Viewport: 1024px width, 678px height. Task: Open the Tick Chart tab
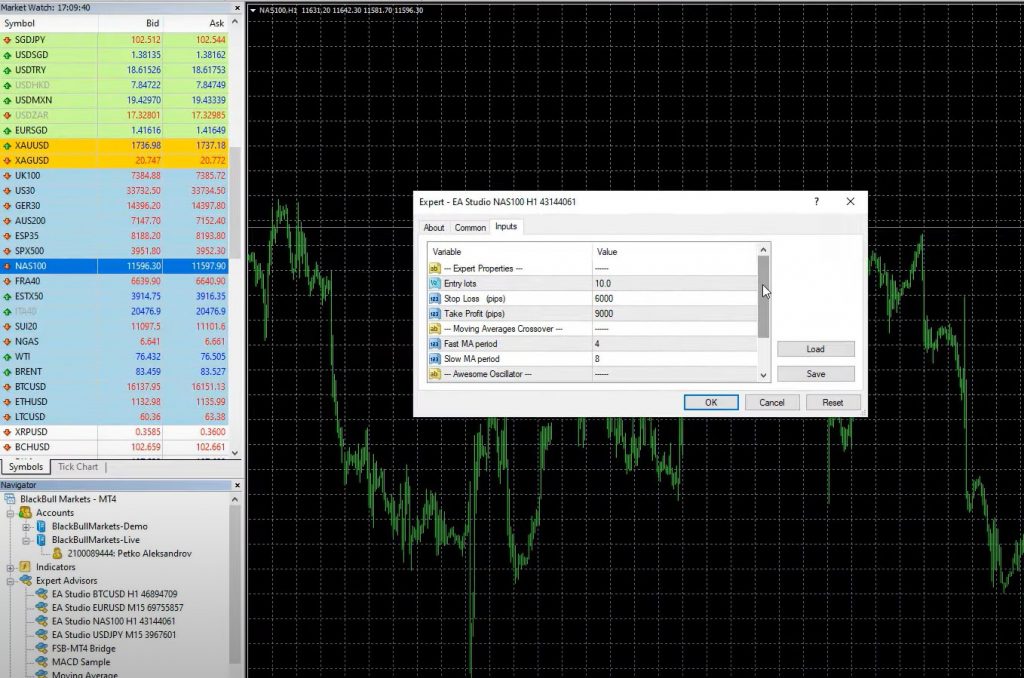78,467
